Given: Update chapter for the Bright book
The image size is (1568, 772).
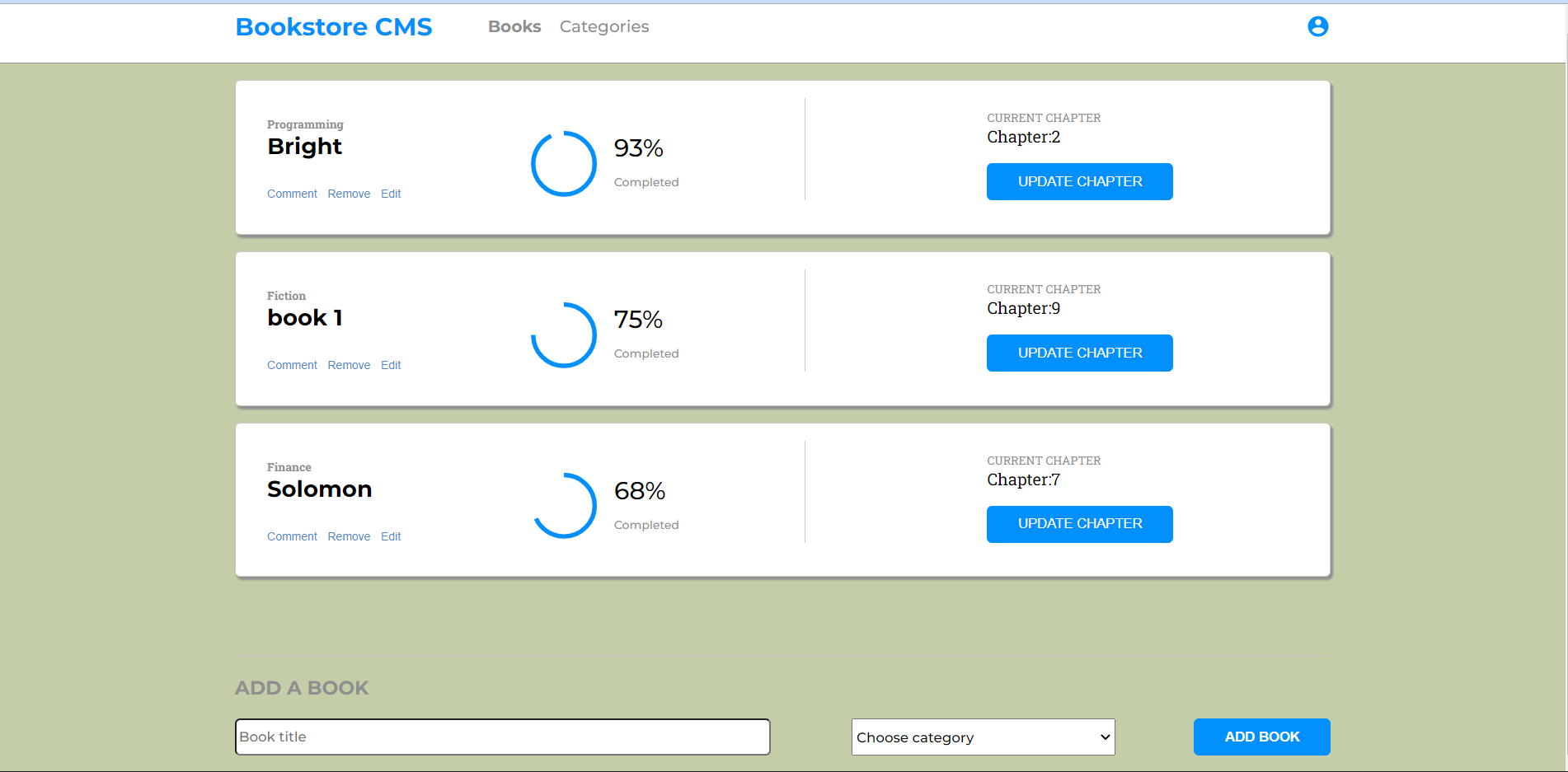Looking at the screenshot, I should [x=1080, y=181].
